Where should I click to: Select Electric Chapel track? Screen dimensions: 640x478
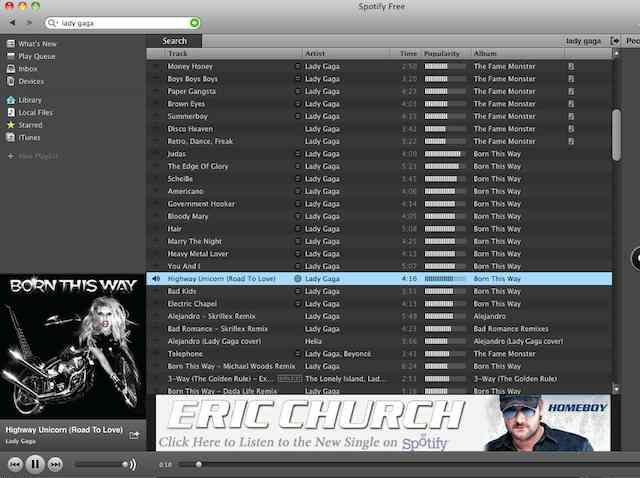tap(192, 304)
